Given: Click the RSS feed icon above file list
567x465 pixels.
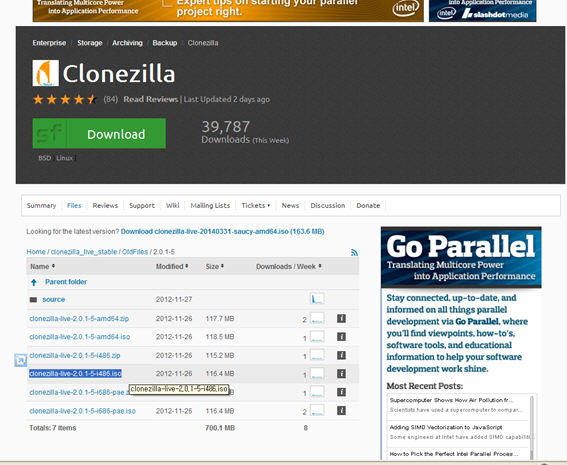Looking at the screenshot, I should click(x=354, y=252).
